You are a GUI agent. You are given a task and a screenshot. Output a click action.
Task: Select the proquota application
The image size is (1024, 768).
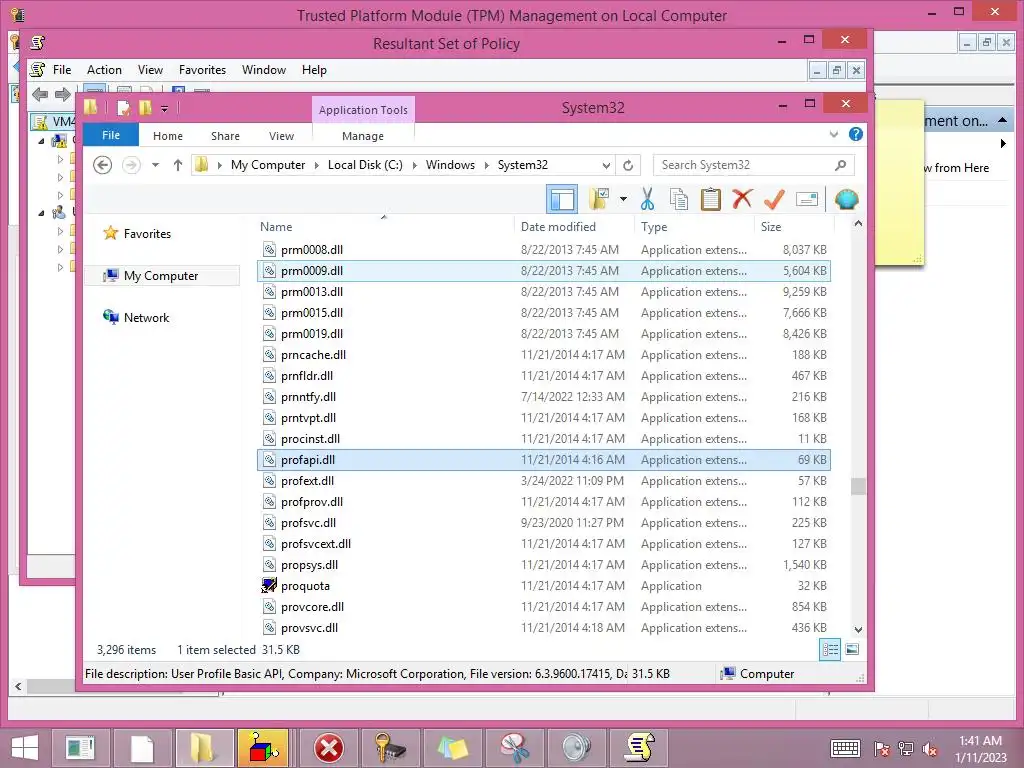(x=544, y=586)
